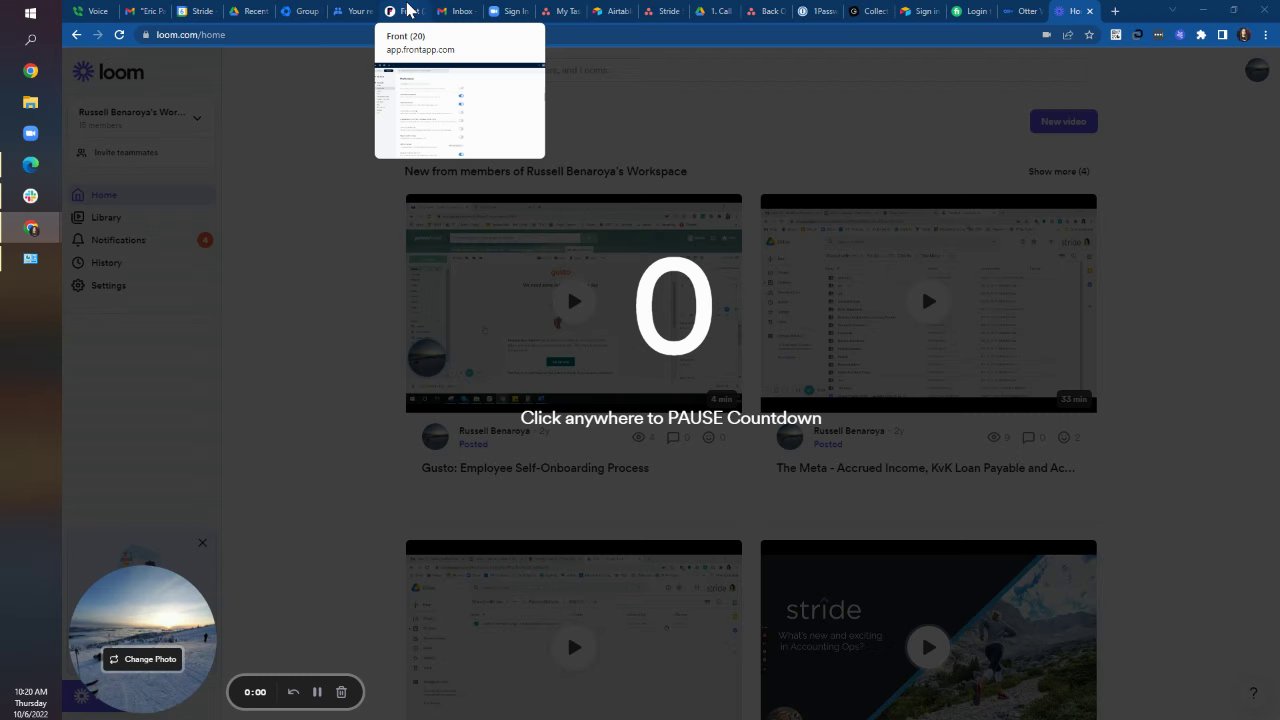The width and height of the screenshot is (1280, 720).
Task: Close the camera bubble with X
Action: 202,543
